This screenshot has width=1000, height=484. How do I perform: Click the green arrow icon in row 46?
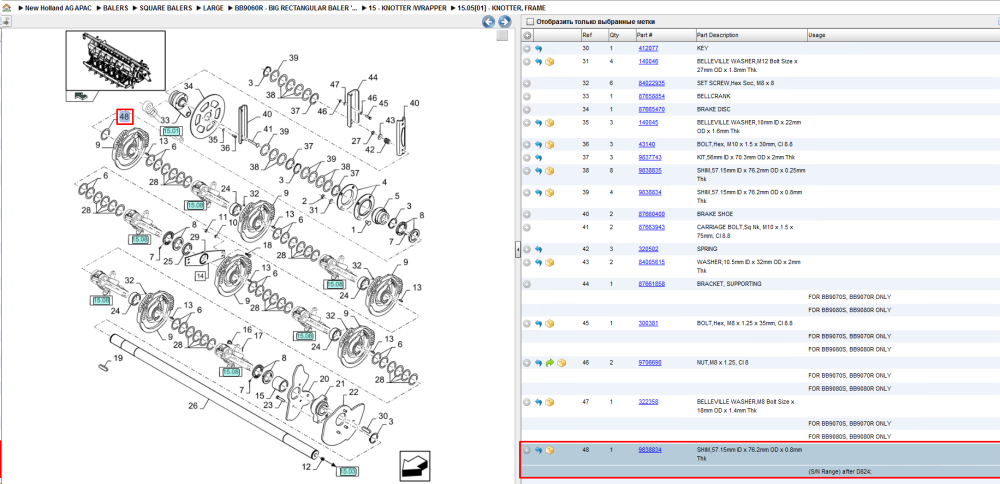(x=550, y=363)
